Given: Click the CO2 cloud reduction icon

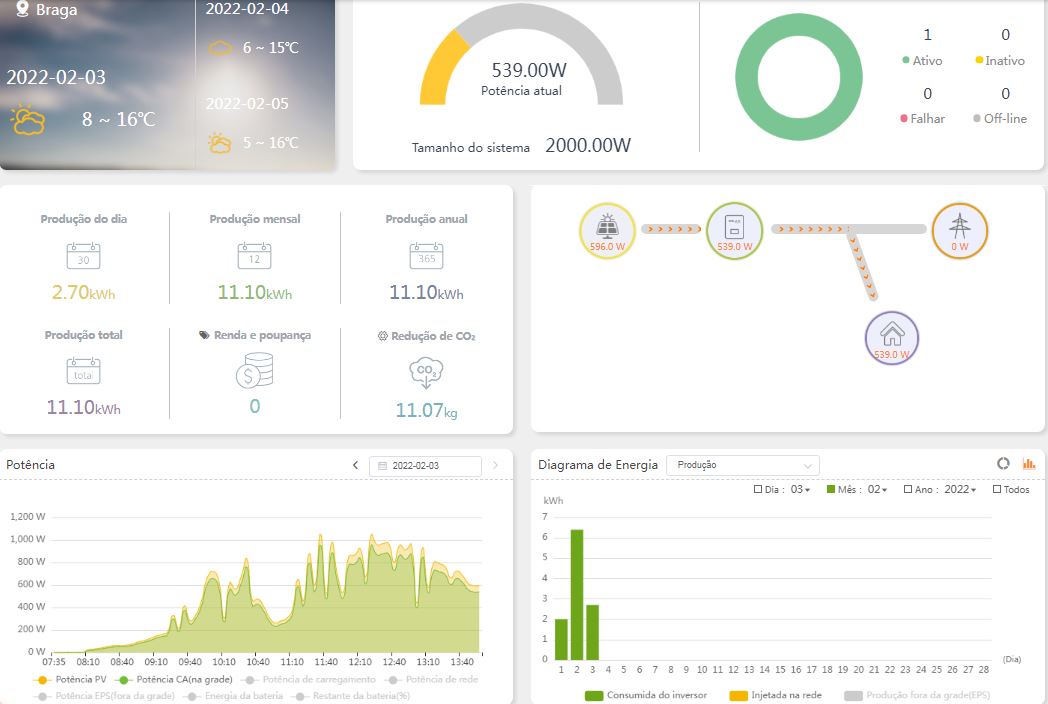Looking at the screenshot, I should (x=426, y=373).
